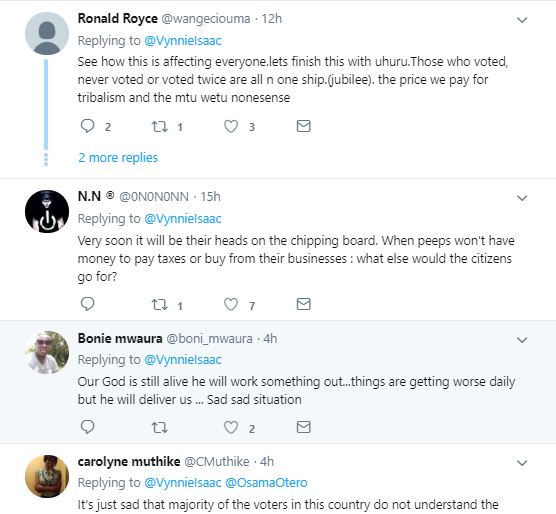This screenshot has height=514, width=556.
Task: Retweet Ronald Royce's tweet
Action: pos(160,126)
